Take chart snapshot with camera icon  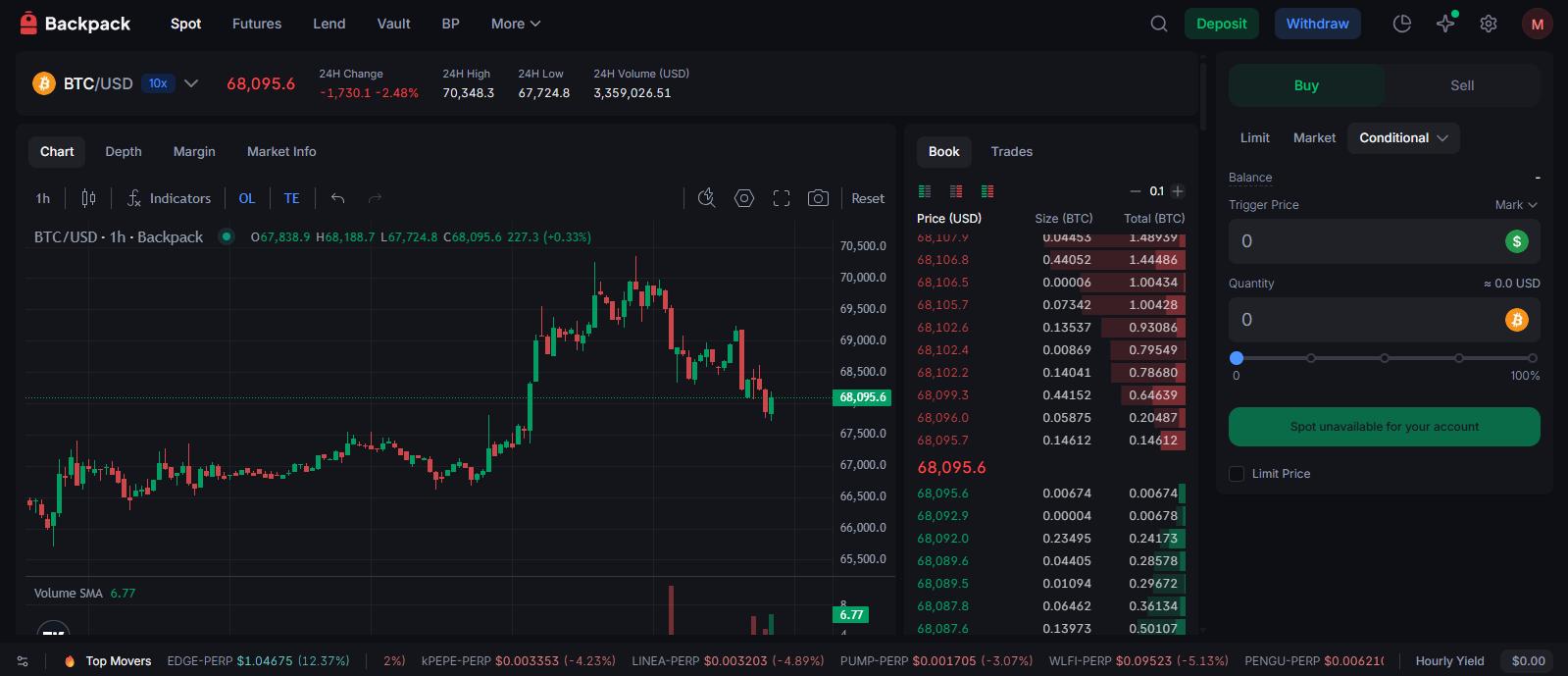818,198
